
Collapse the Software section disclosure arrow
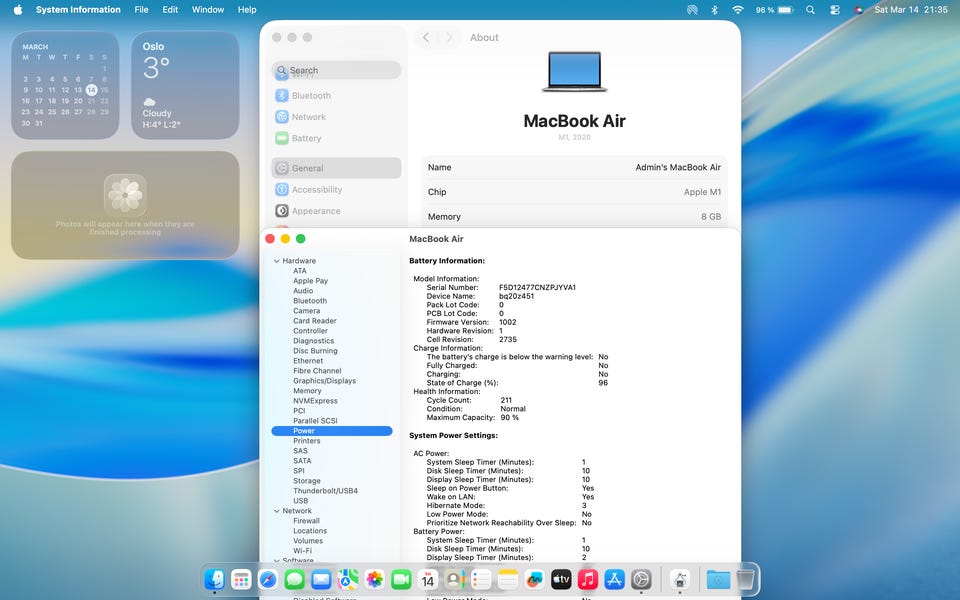click(277, 561)
